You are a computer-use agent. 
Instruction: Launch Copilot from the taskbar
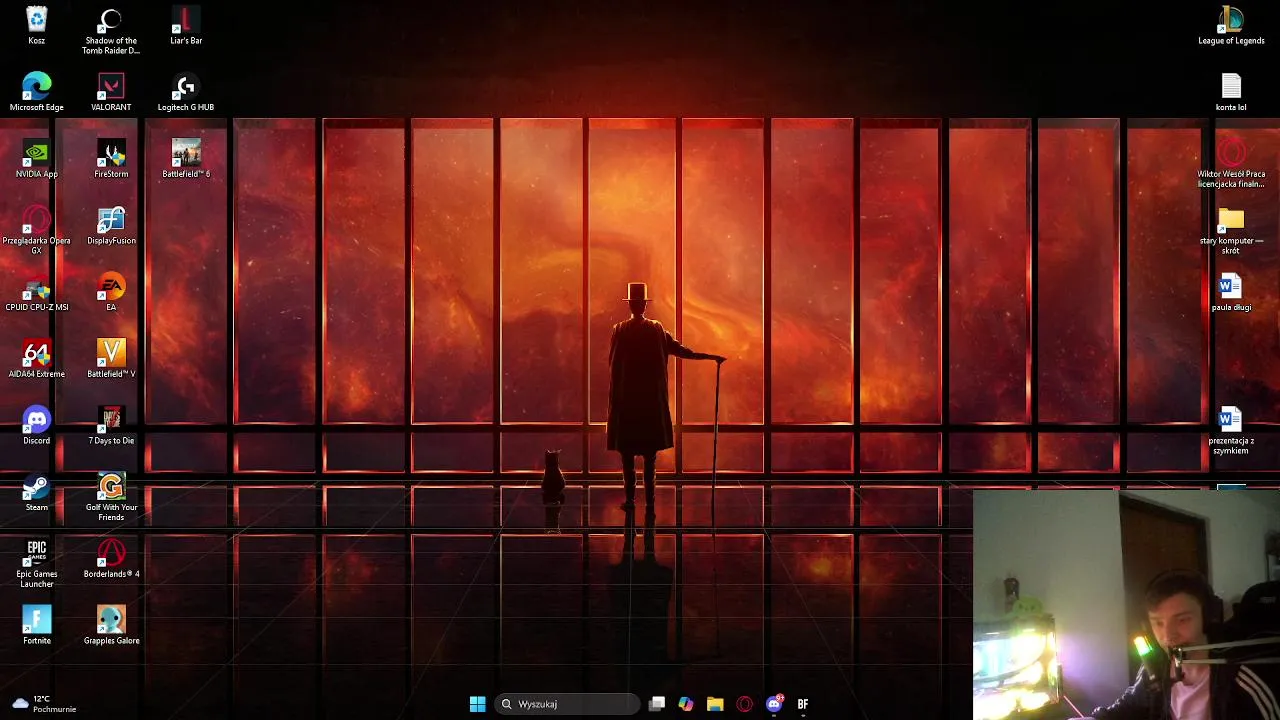point(686,704)
